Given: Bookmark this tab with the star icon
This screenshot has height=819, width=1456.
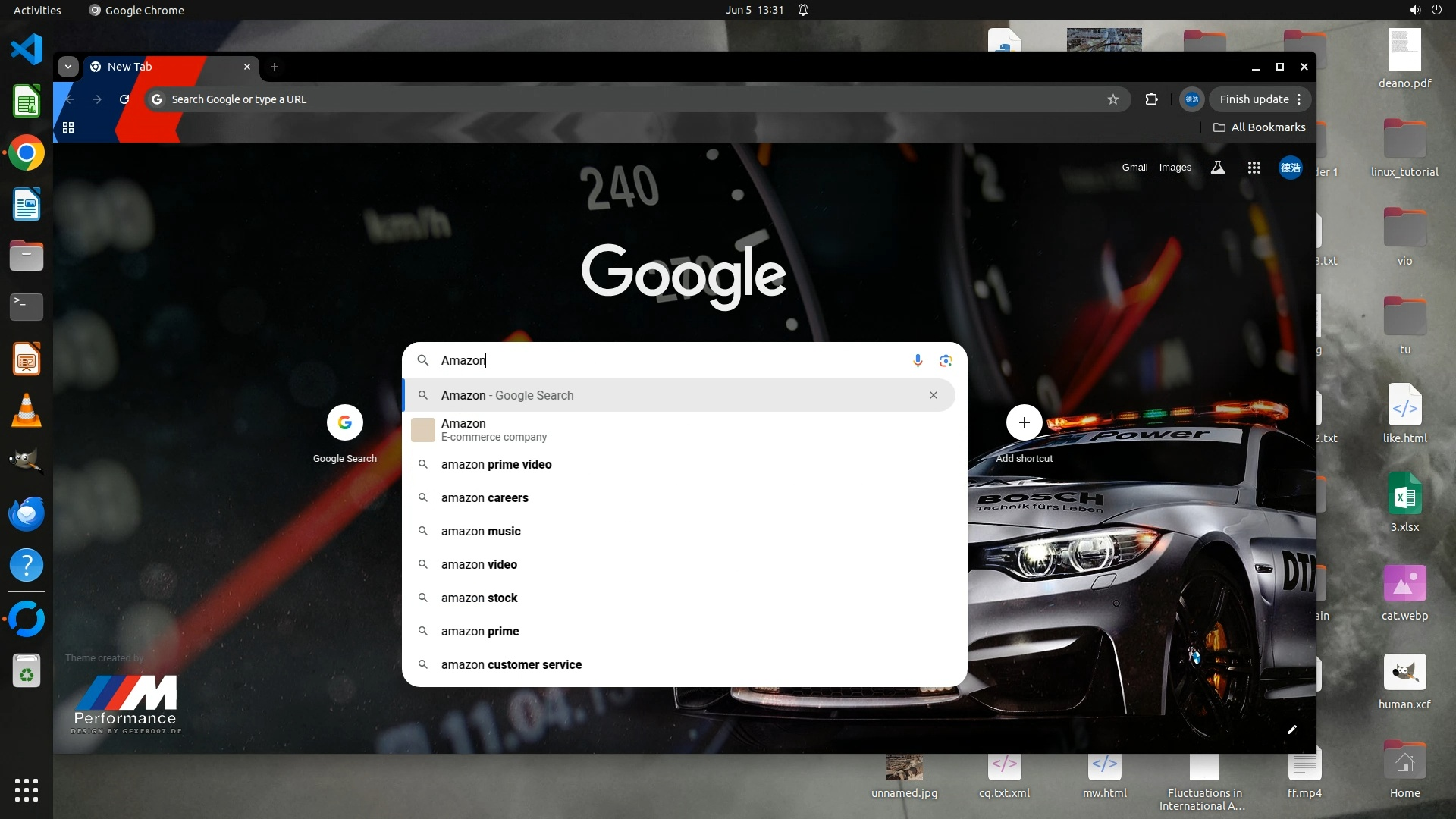Looking at the screenshot, I should 1112,99.
